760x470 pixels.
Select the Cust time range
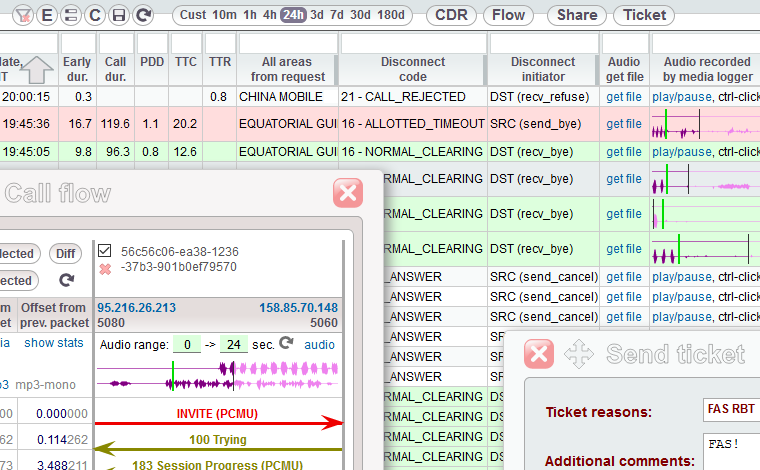pos(193,15)
